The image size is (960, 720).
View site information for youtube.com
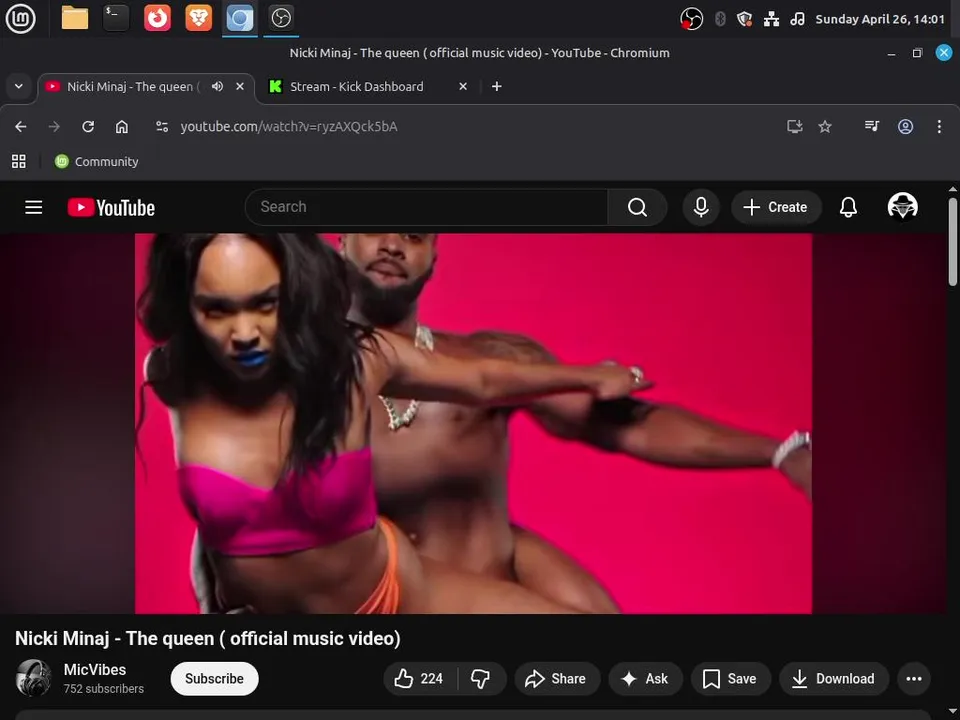click(162, 127)
